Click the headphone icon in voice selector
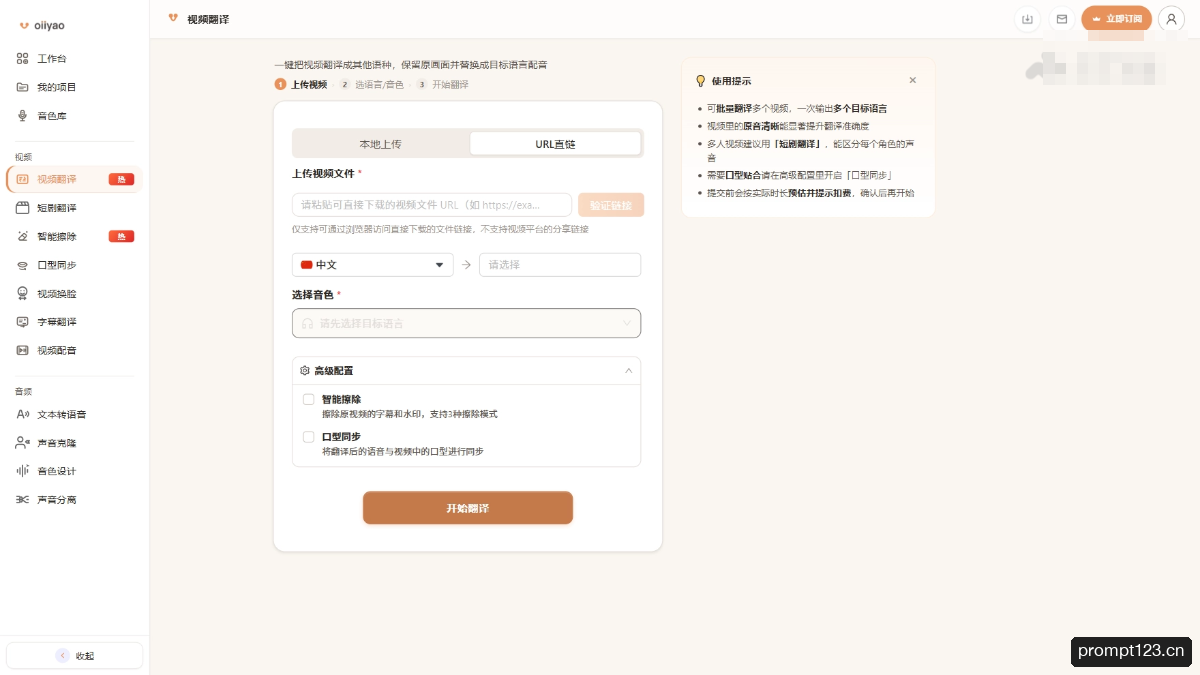The height and width of the screenshot is (675, 1200). click(x=308, y=323)
